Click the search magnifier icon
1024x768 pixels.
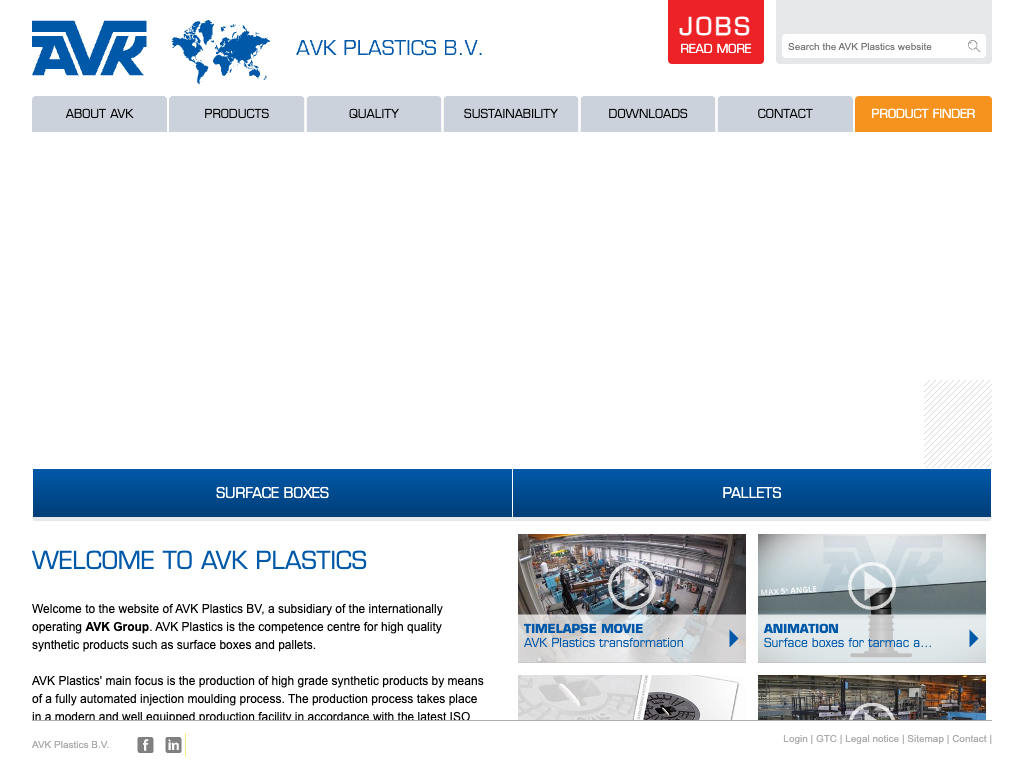[x=973, y=46]
